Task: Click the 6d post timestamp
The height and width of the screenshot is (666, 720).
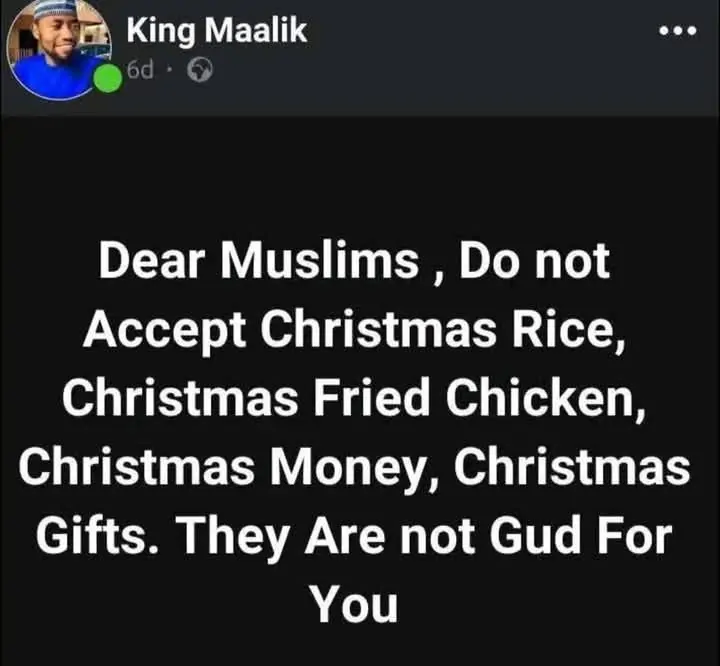Action: pyautogui.click(x=140, y=70)
